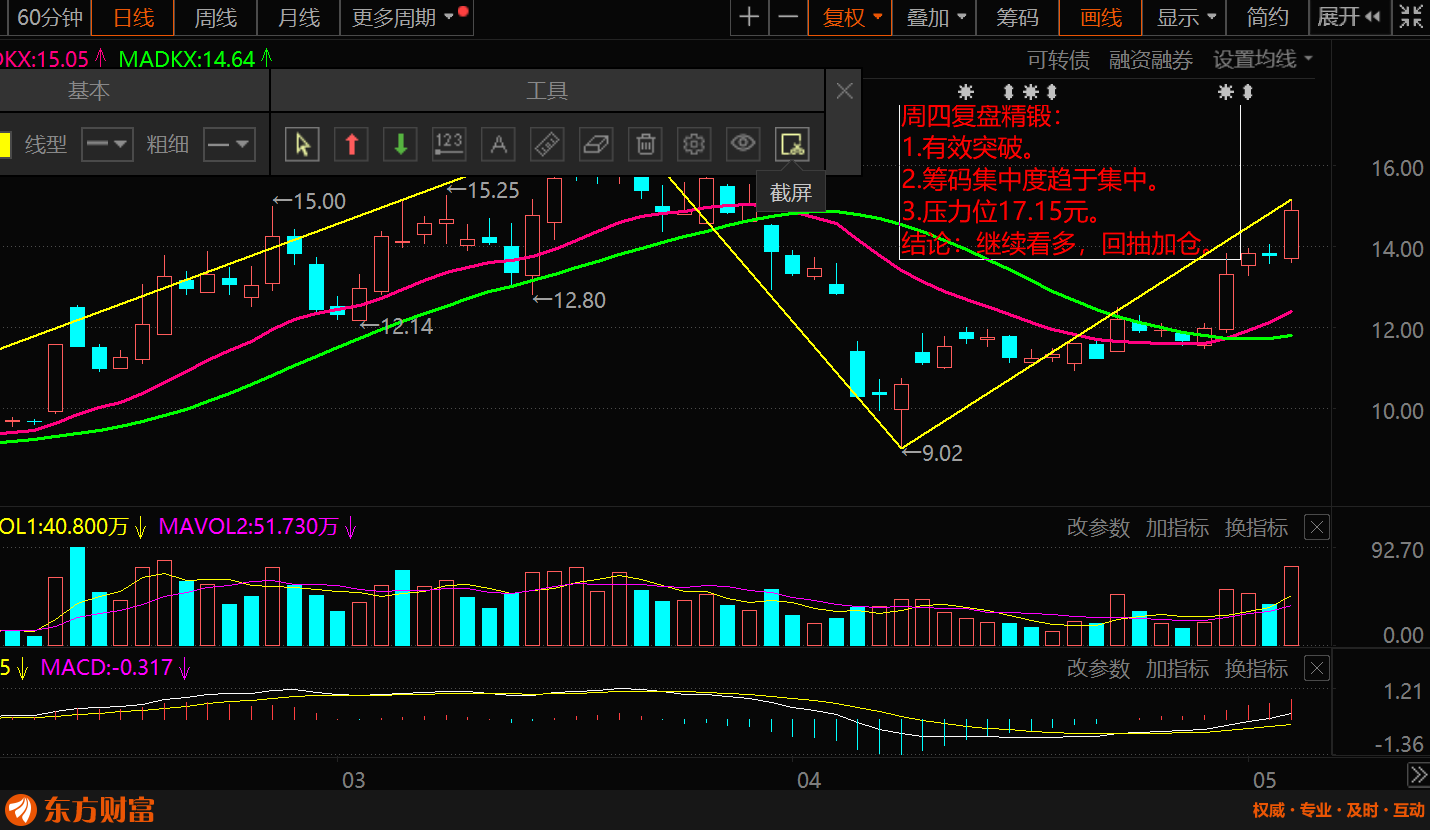Zoom in chart with plus button

(x=749, y=17)
